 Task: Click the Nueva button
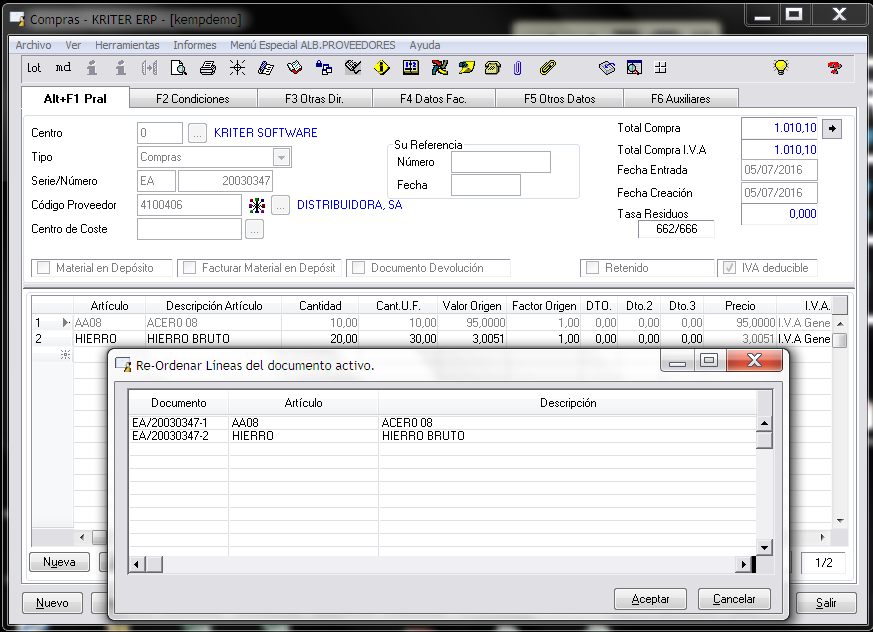click(59, 562)
